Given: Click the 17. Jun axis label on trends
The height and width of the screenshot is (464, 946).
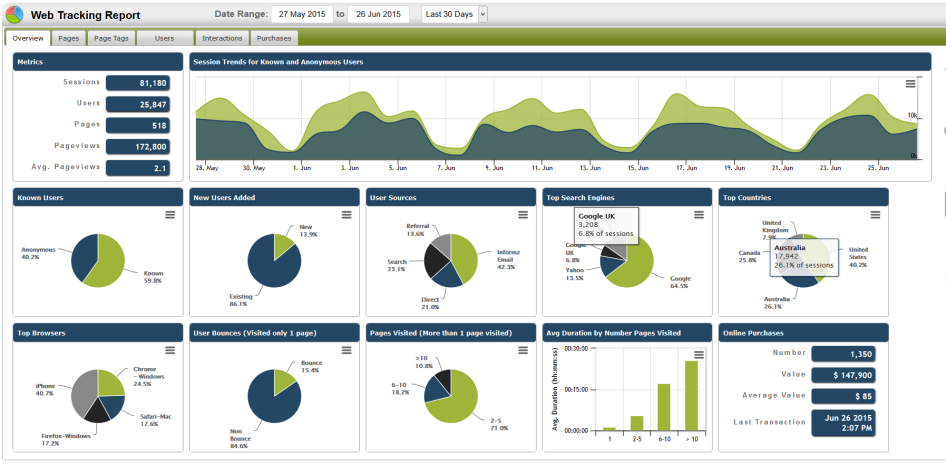Looking at the screenshot, I should coord(688,168).
